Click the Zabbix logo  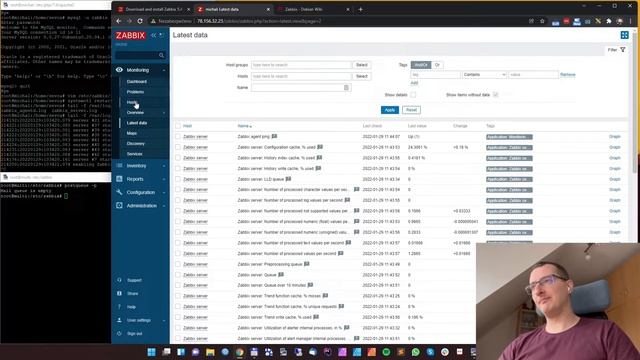pos(130,36)
